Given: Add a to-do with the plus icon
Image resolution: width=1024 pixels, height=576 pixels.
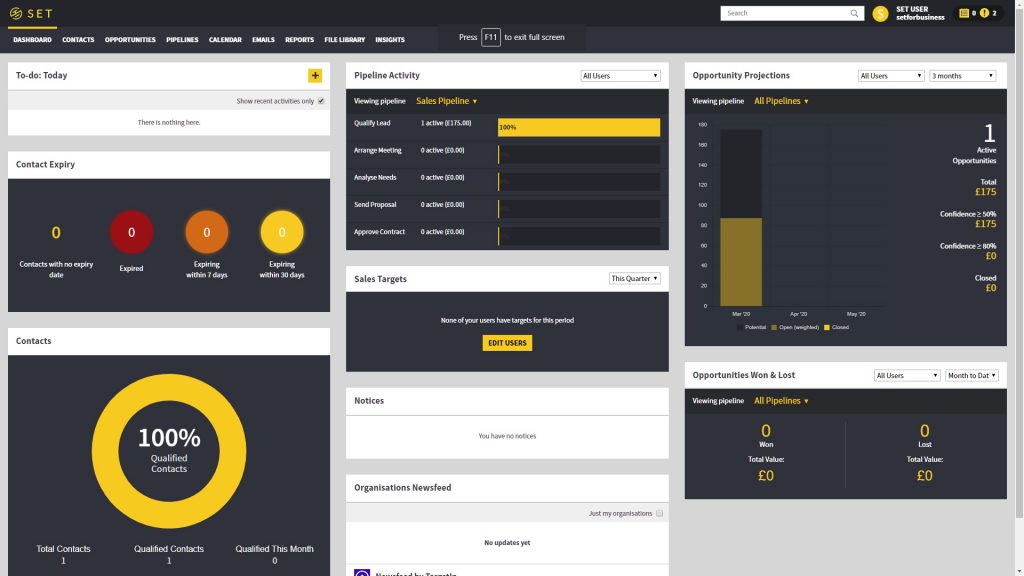Looking at the screenshot, I should [315, 76].
